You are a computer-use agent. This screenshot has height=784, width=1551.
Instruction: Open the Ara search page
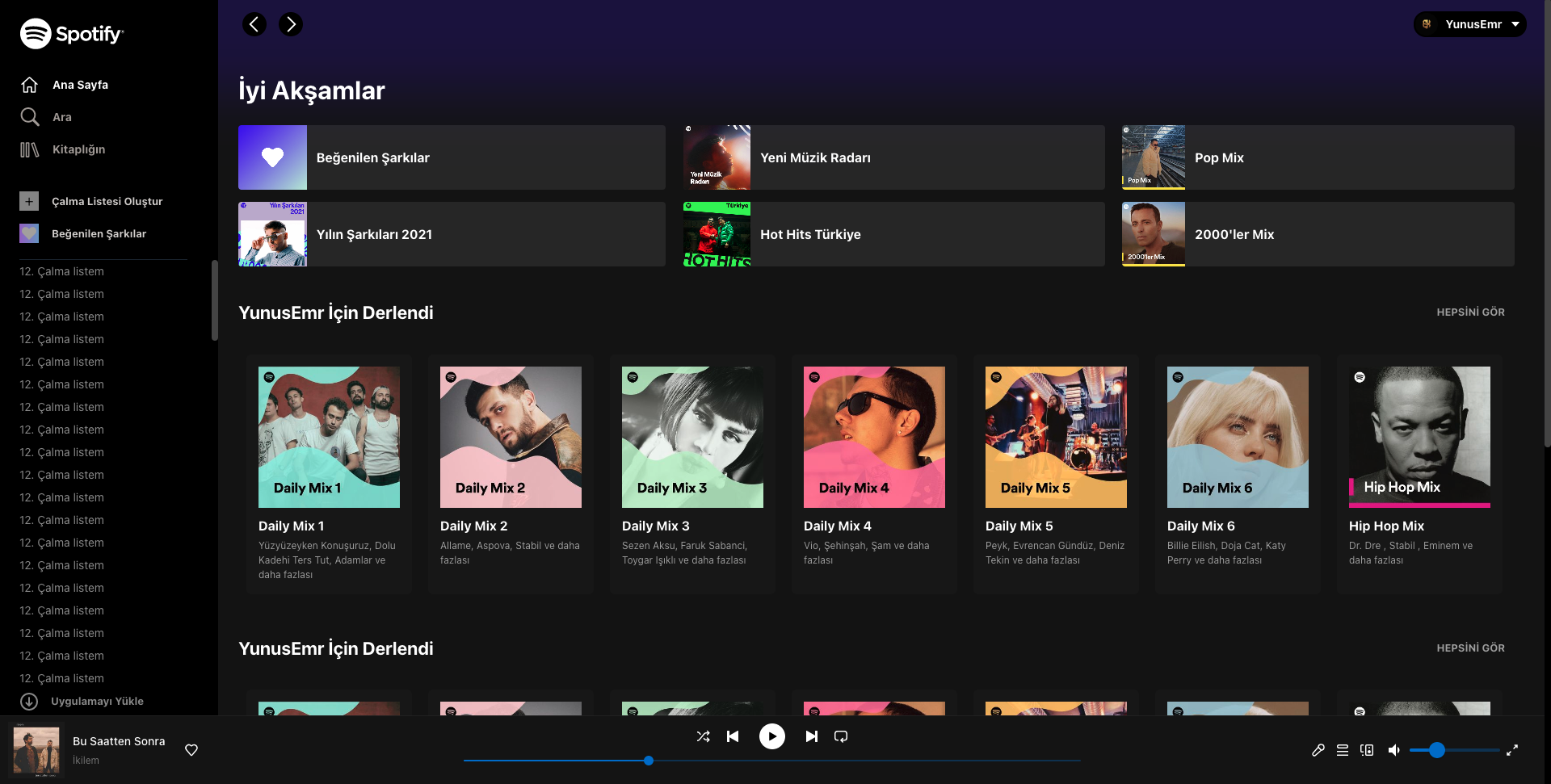(x=46, y=117)
